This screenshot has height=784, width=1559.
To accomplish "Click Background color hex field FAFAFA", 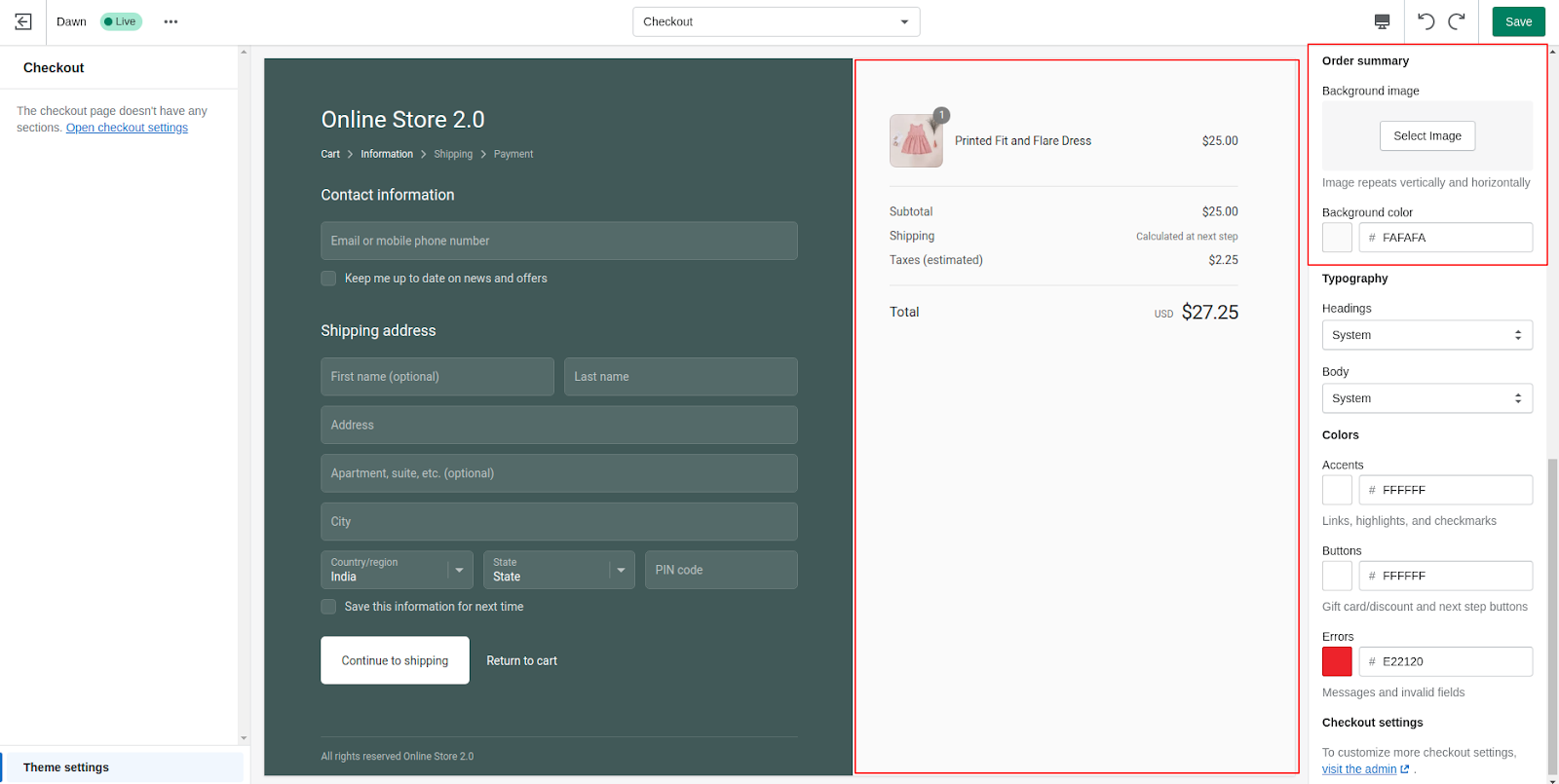I will [1446, 238].
